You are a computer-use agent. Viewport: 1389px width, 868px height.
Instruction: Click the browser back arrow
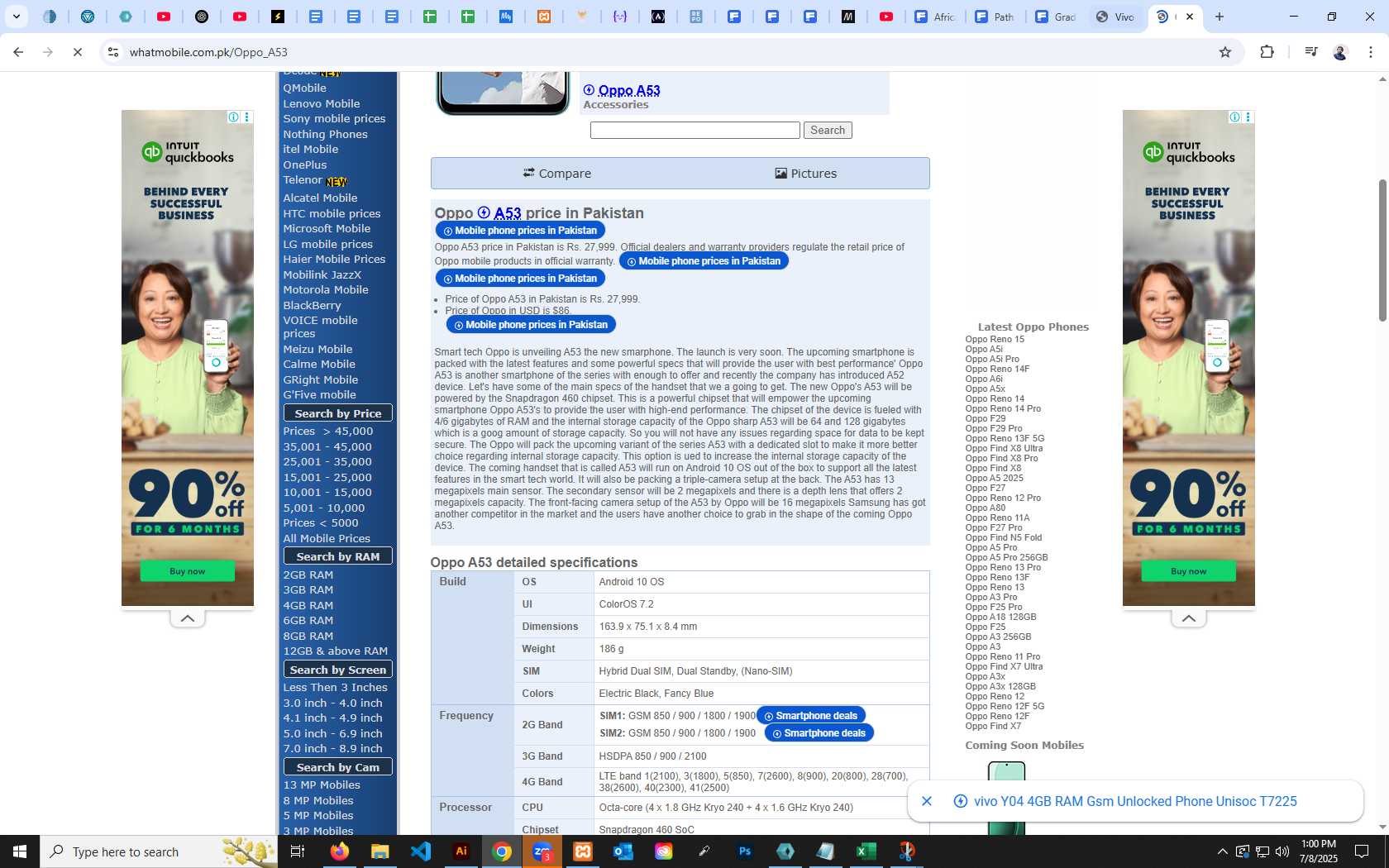(18, 52)
